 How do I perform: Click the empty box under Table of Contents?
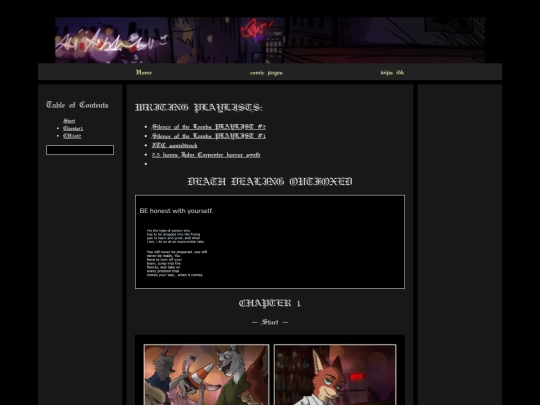point(80,150)
